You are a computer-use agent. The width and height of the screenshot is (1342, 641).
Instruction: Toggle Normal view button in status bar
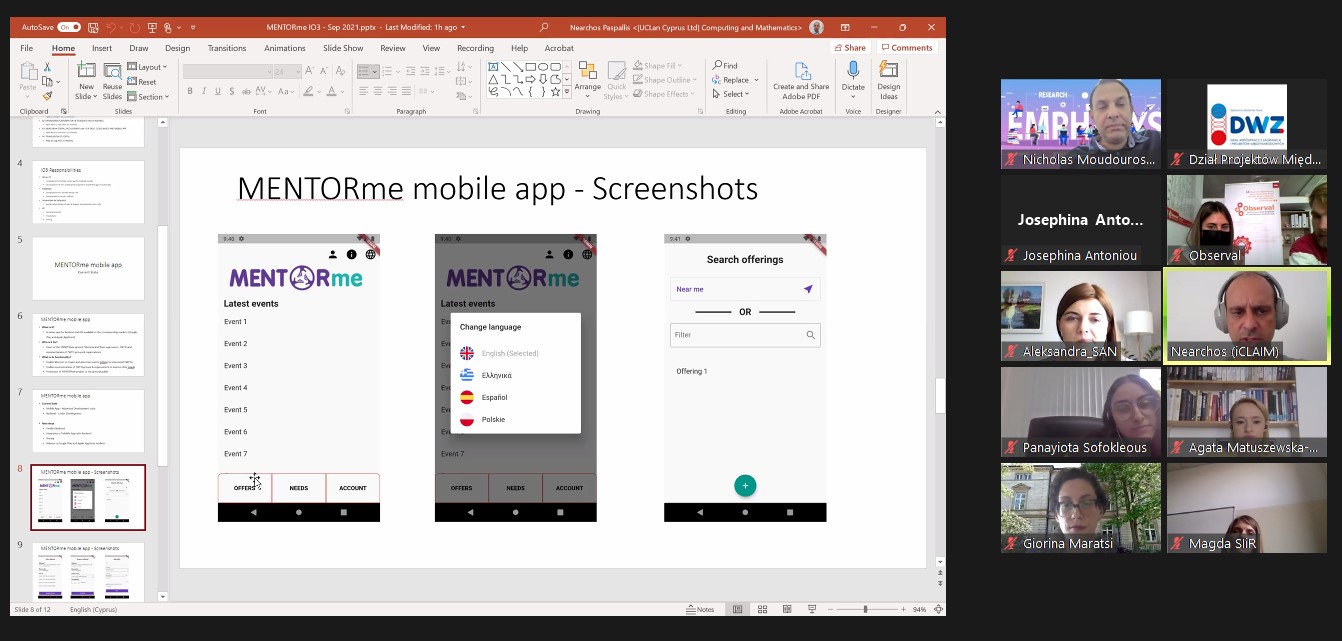point(737,609)
